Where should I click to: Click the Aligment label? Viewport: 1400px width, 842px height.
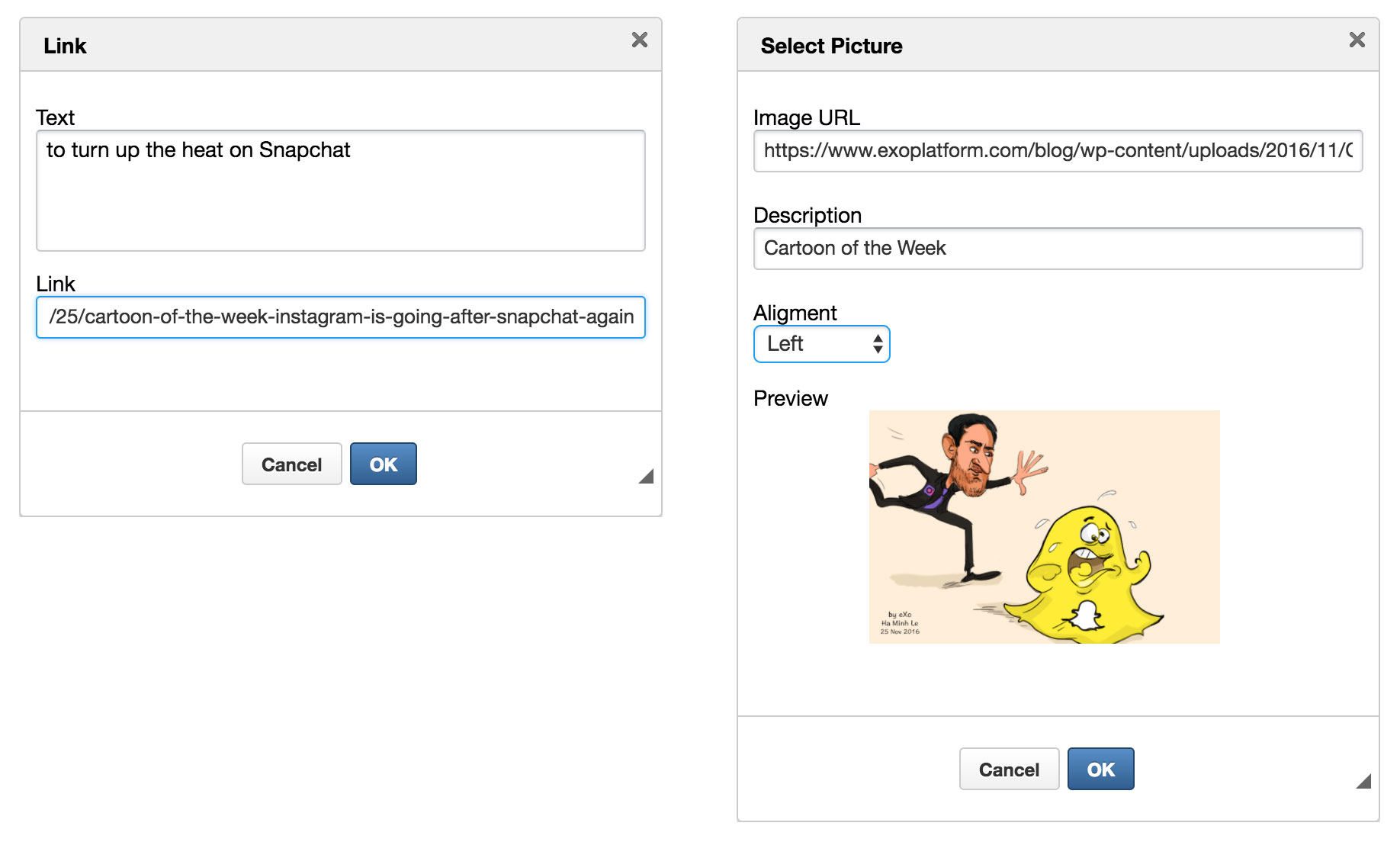pos(795,313)
